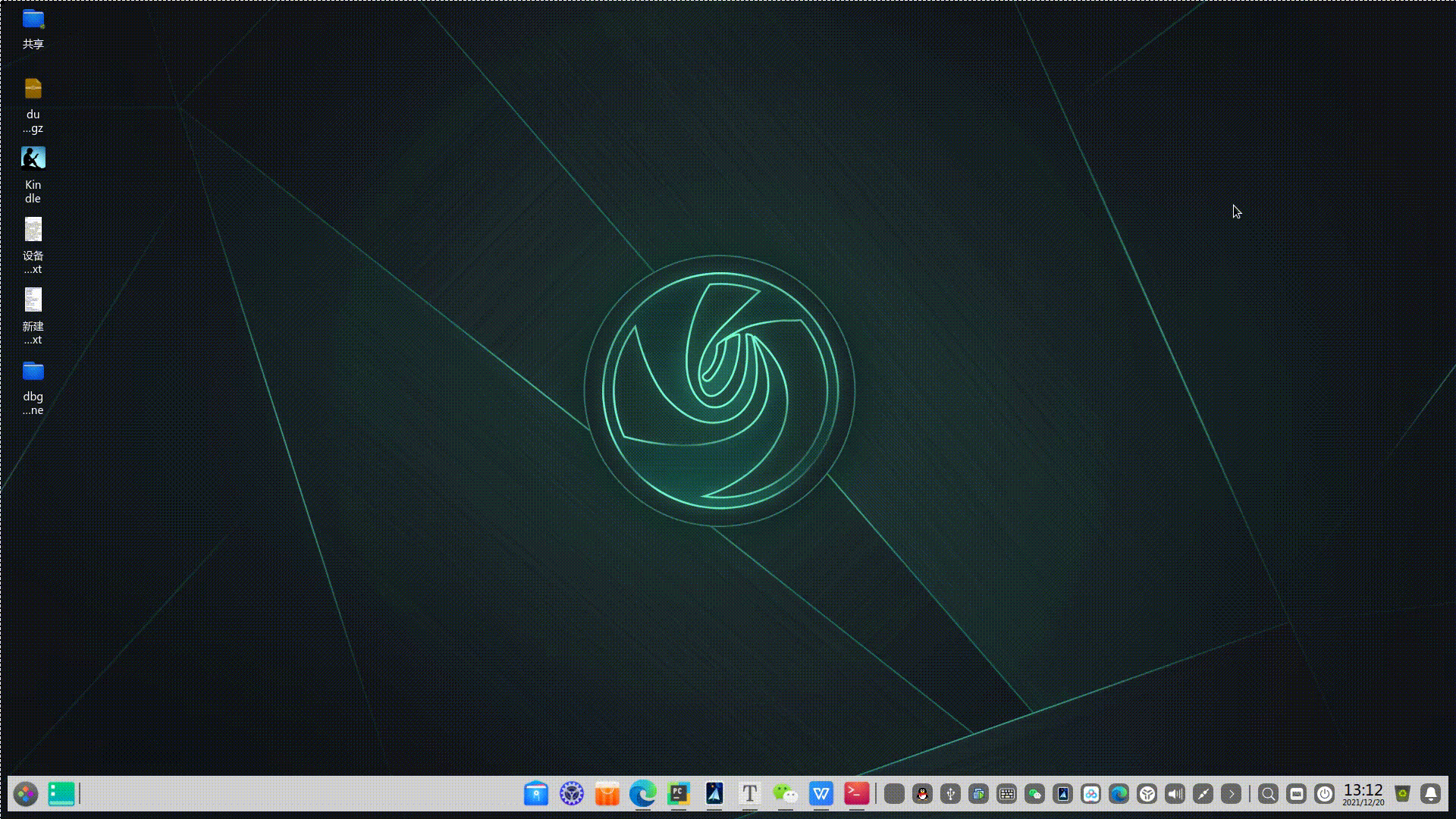Open the Terminal emulator
Image resolution: width=1456 pixels, height=819 pixels.
click(856, 795)
